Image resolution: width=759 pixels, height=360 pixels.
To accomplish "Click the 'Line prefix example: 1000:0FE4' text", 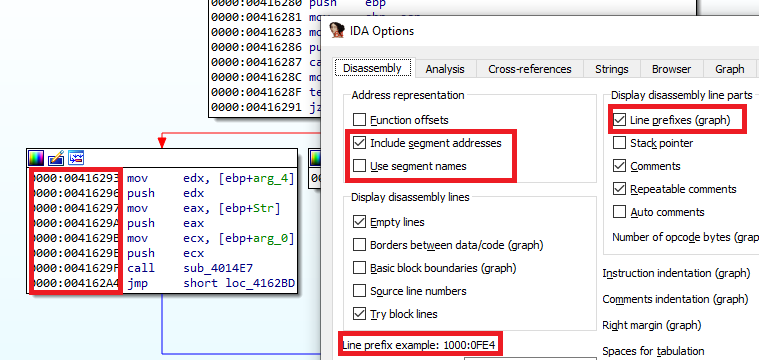I will coord(419,345).
